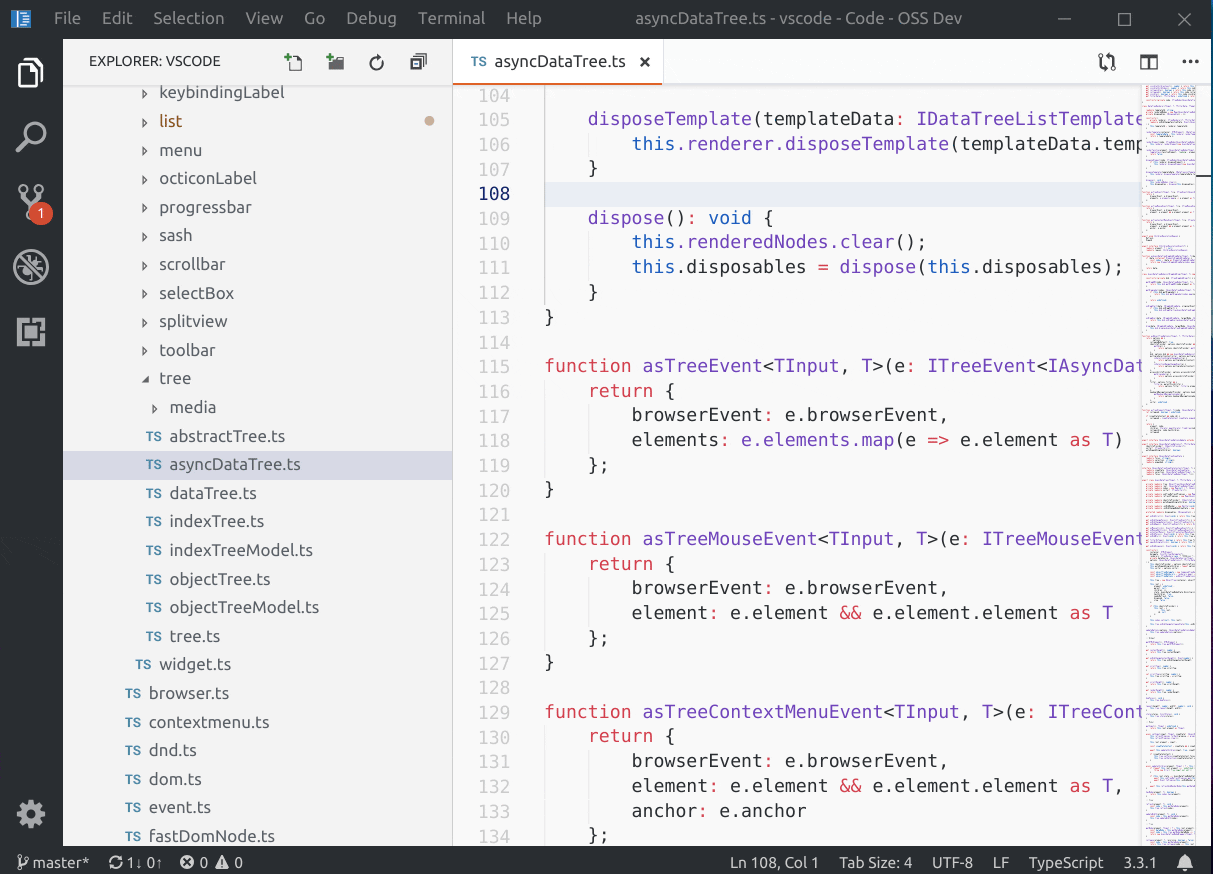The height and width of the screenshot is (874, 1213).
Task: Open the Selection menu
Action: pos(188,18)
